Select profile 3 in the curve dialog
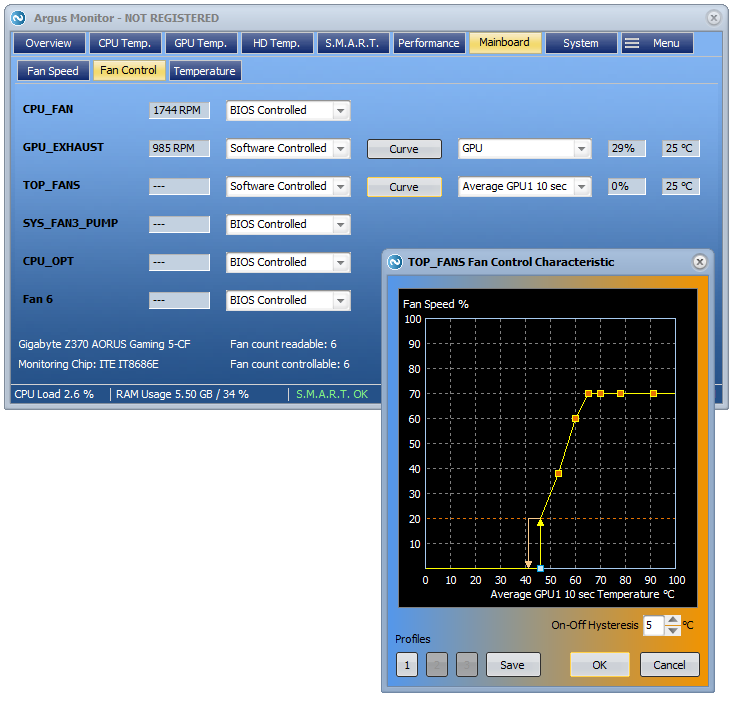The width and height of the screenshot is (734, 713). [467, 665]
